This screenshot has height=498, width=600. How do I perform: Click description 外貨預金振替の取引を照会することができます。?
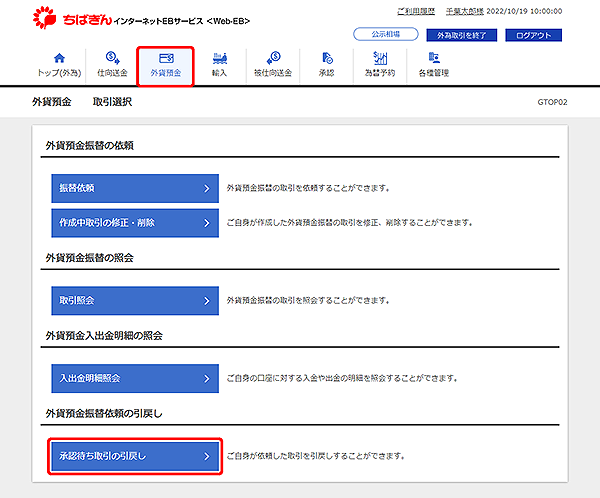[308, 301]
